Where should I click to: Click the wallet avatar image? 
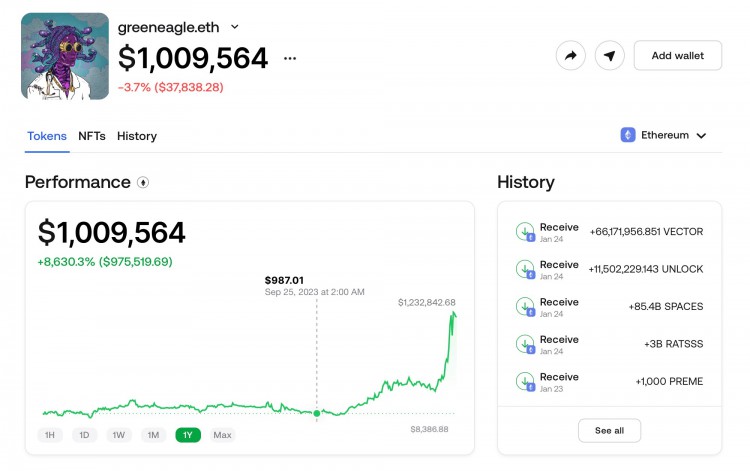(65, 56)
